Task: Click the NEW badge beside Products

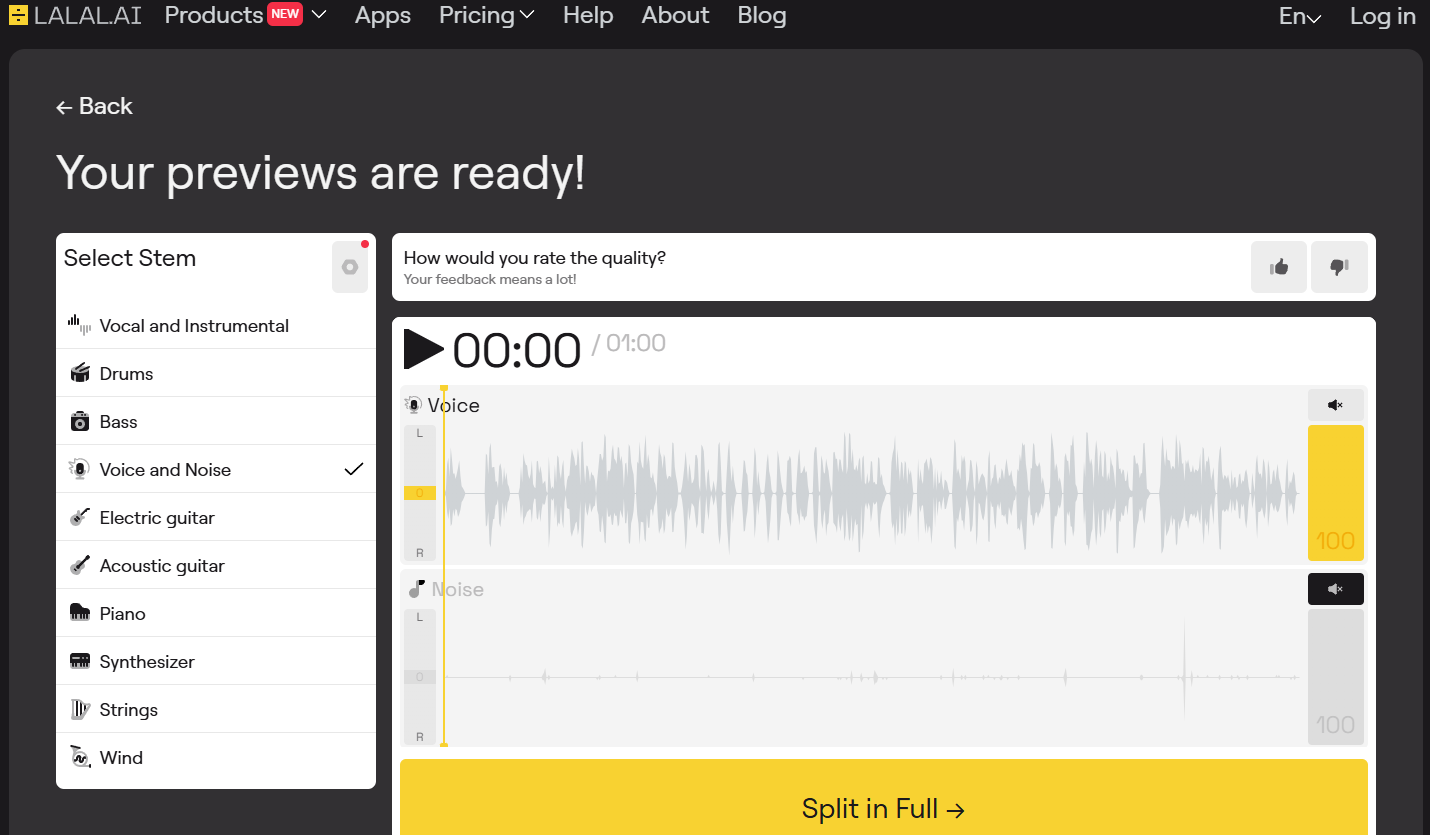Action: point(285,14)
